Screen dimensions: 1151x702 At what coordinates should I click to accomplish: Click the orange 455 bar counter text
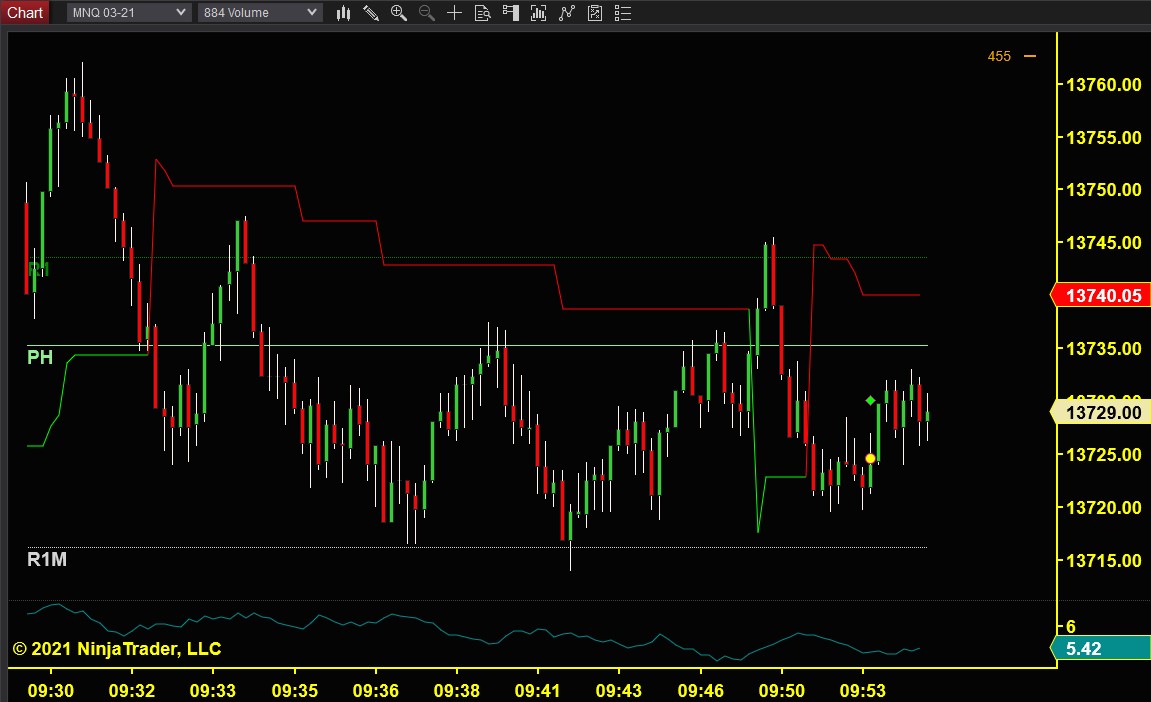click(x=999, y=57)
